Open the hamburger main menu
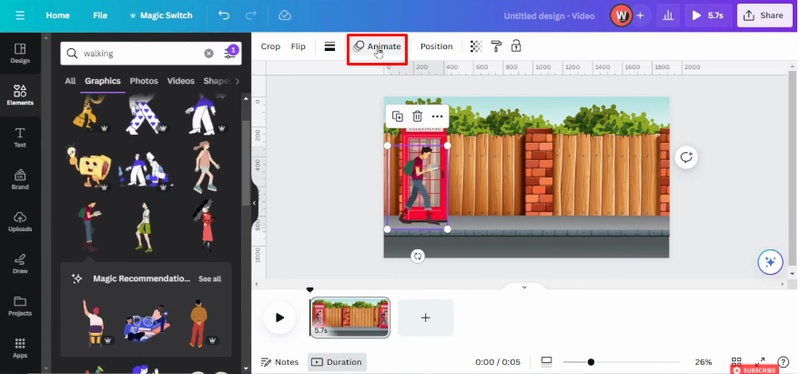 pos(20,15)
